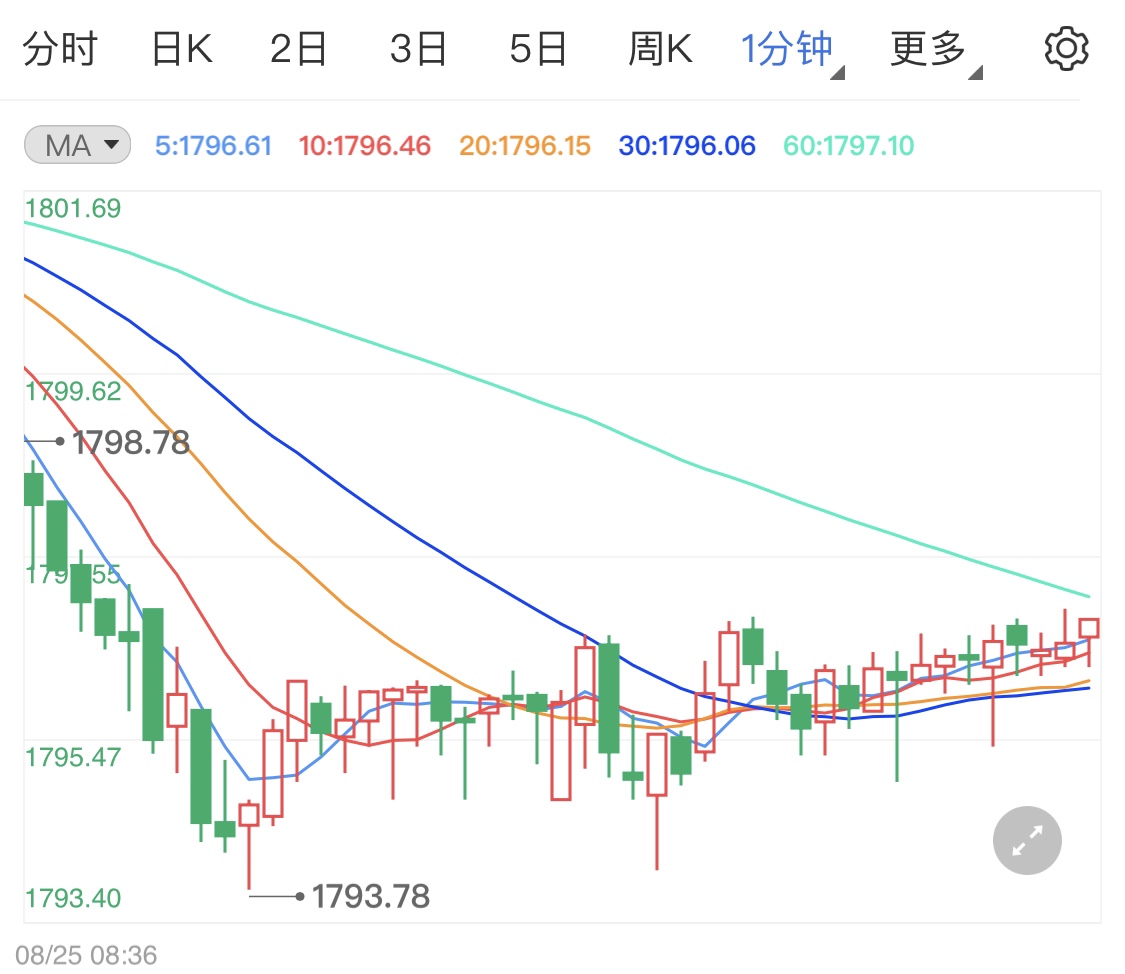Click the MA5 value 5:1796.61
Viewport: 1125px width, 974px height.
click(213, 146)
